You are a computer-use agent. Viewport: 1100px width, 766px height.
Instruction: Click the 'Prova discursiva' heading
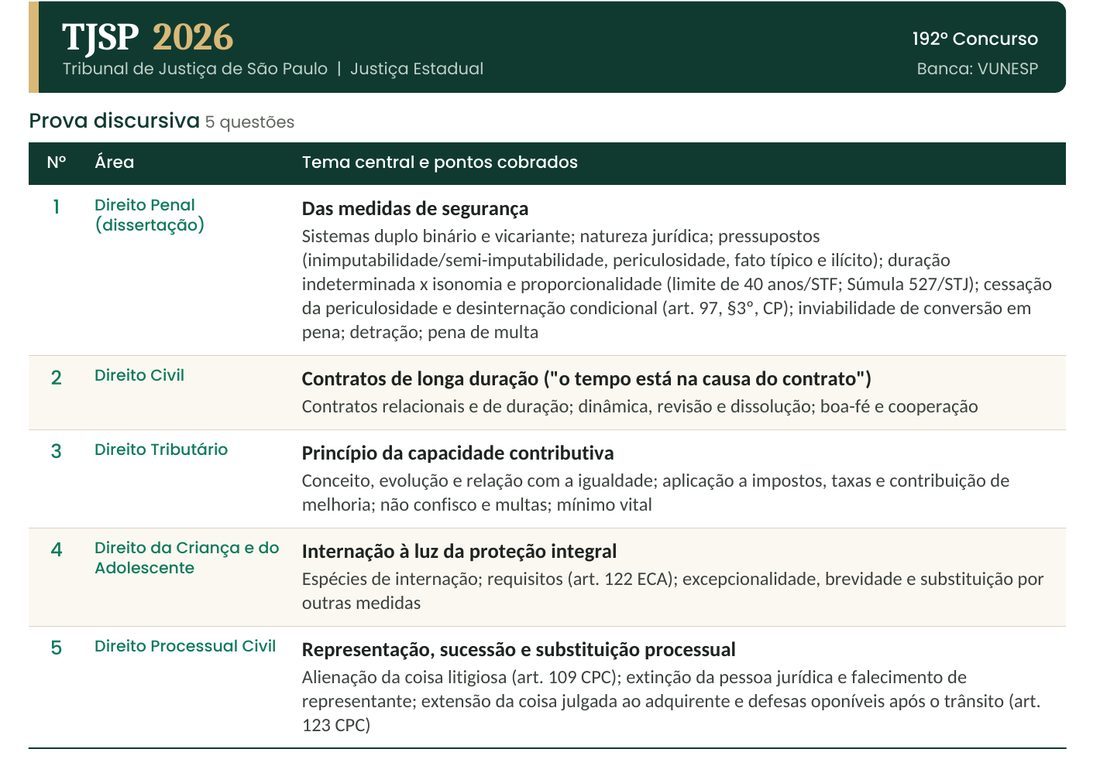tap(114, 121)
